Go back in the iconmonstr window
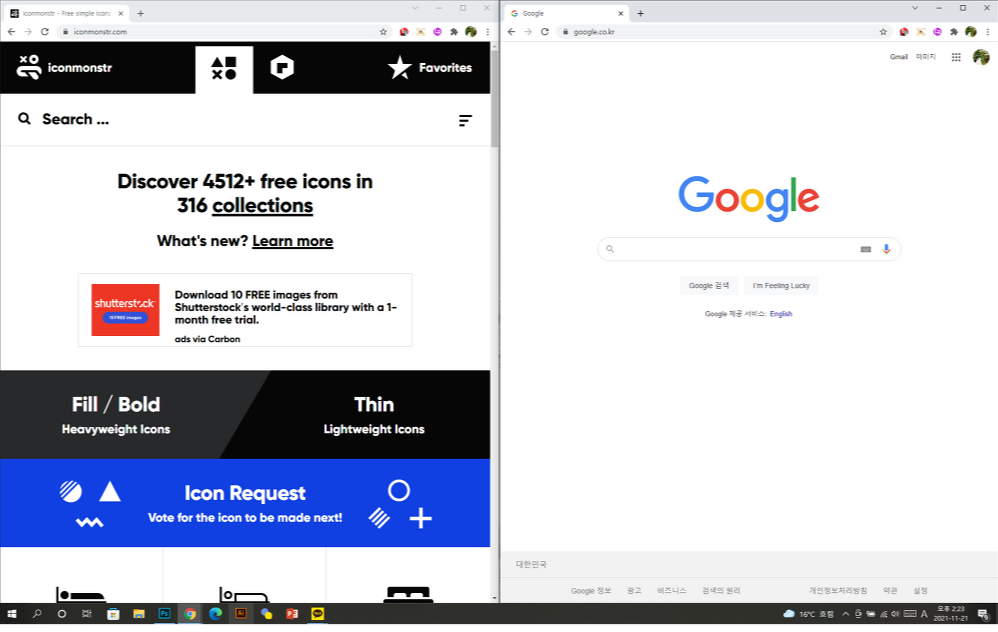The height and width of the screenshot is (632, 998). tap(11, 31)
